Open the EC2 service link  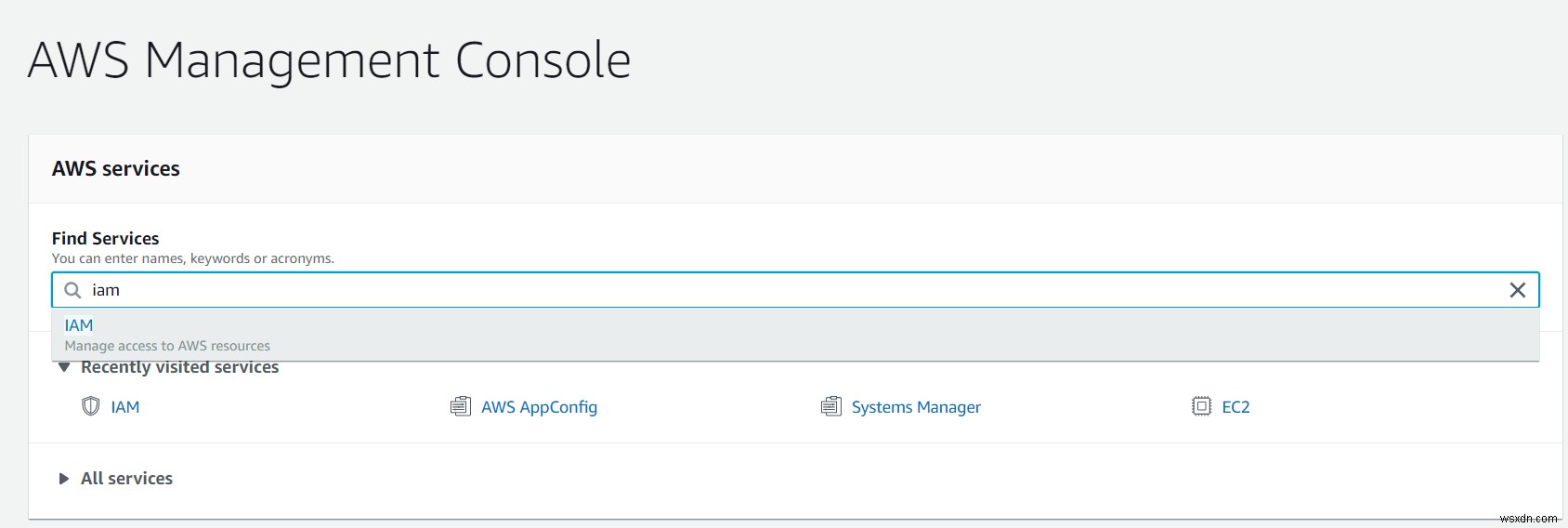[1235, 407]
